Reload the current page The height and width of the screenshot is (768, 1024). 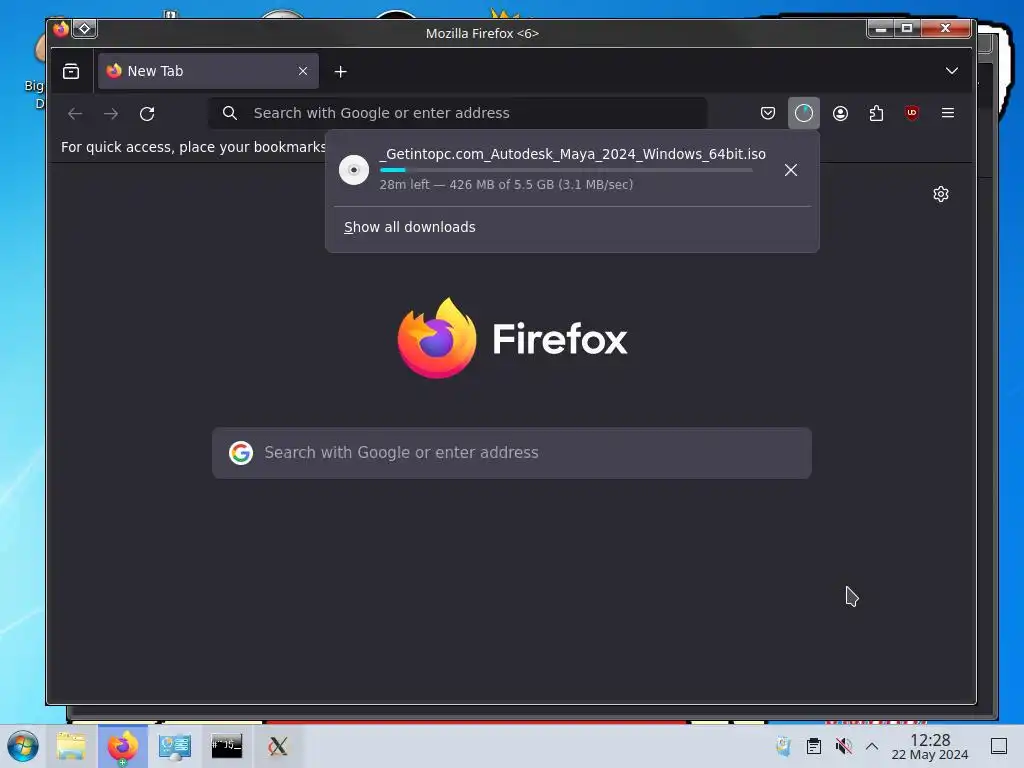click(x=147, y=114)
